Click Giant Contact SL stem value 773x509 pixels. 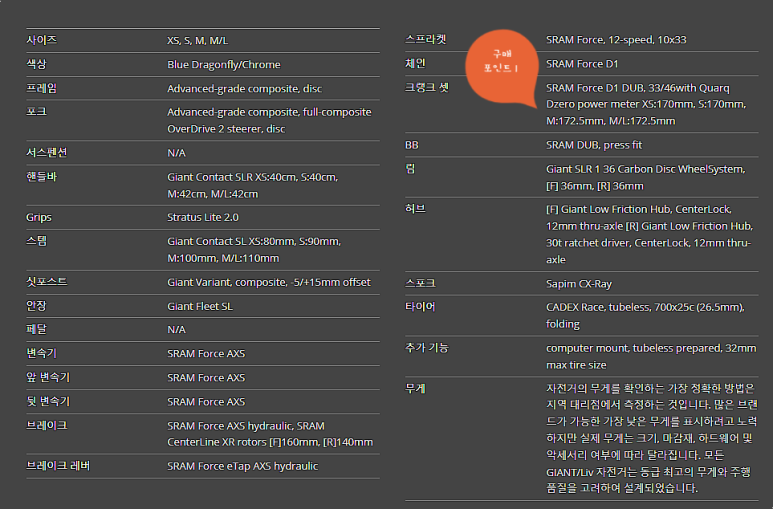coord(254,250)
